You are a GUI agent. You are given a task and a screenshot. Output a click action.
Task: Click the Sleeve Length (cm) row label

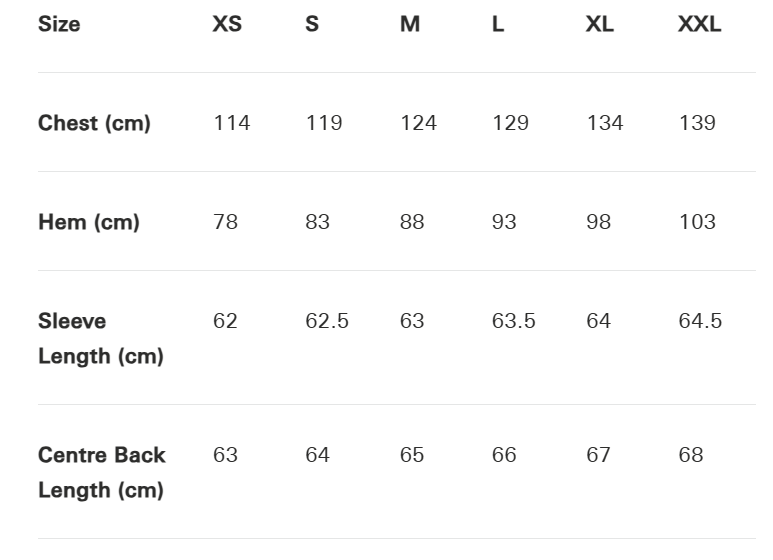[x=100, y=338]
